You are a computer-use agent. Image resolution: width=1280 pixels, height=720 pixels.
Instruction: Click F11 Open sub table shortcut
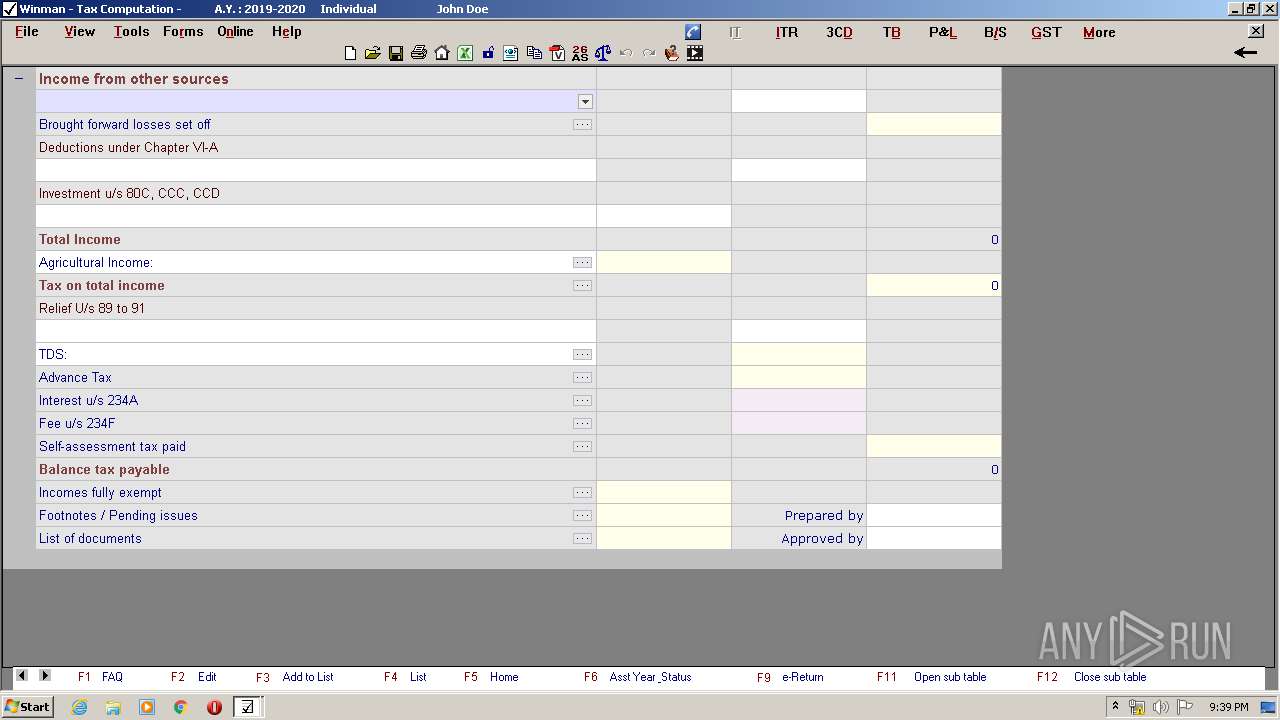(931, 677)
